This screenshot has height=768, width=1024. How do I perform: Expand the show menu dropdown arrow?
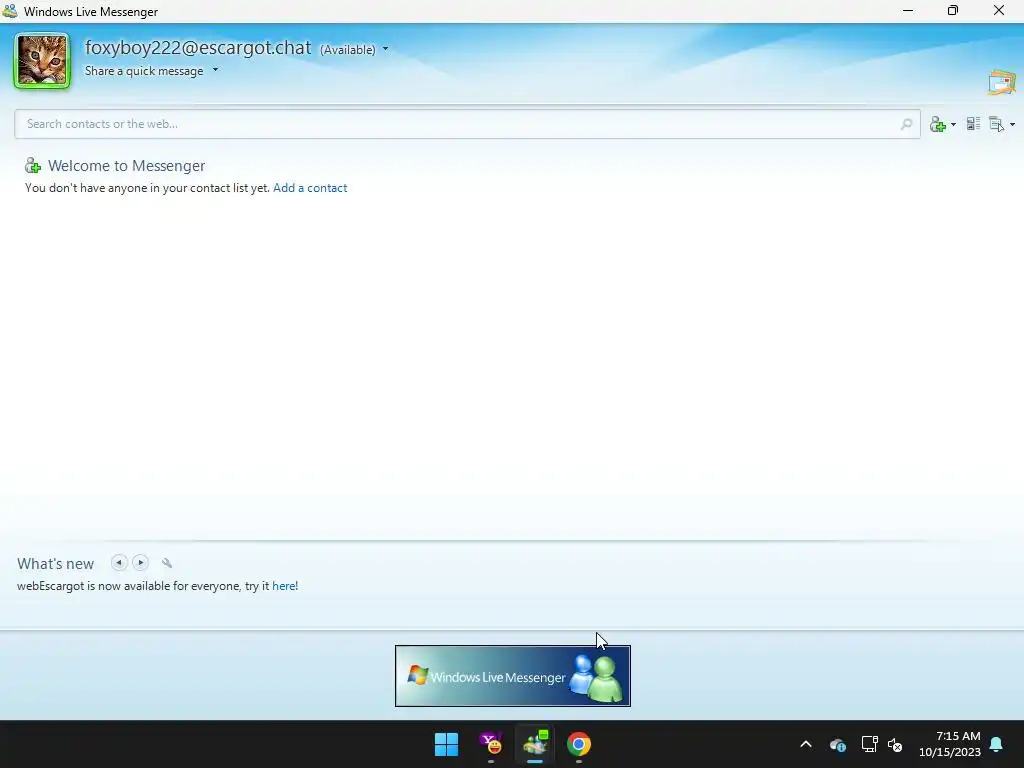tap(1012, 124)
